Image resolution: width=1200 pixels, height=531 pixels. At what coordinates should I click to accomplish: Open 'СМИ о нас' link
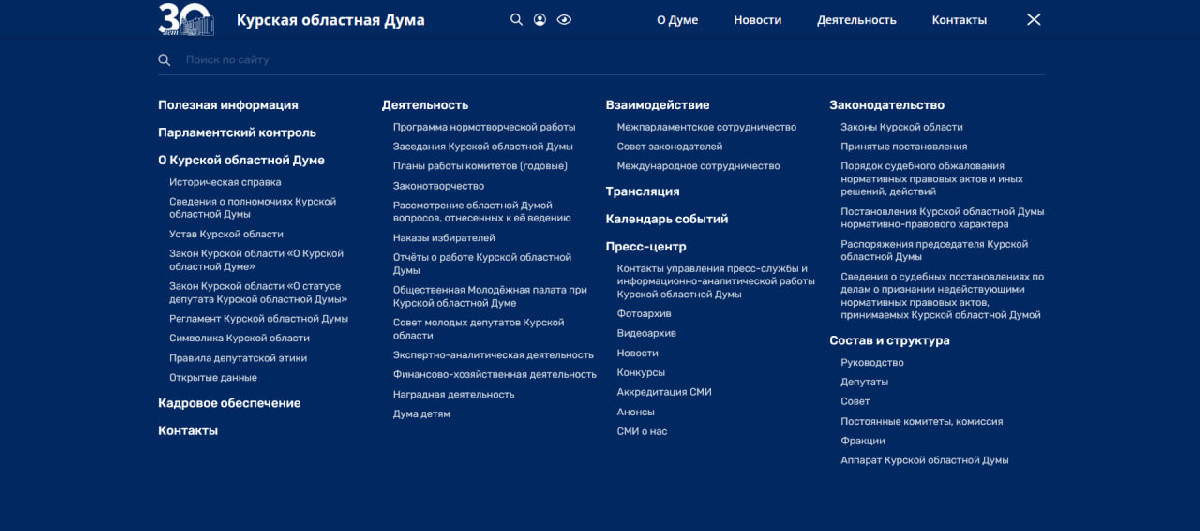tap(642, 432)
